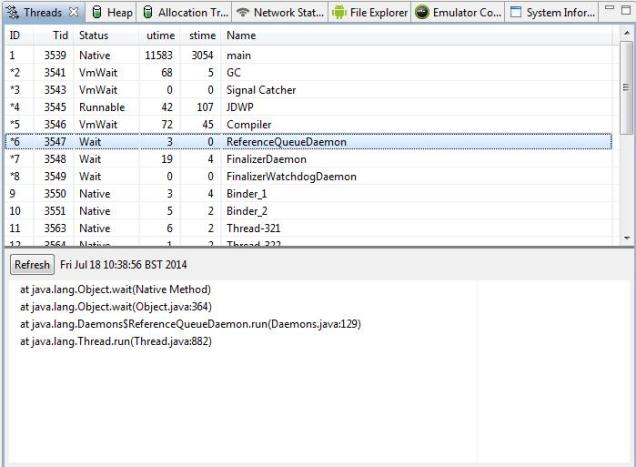
Task: Click the thread list scrollbar thumb
Action: pos(627,87)
